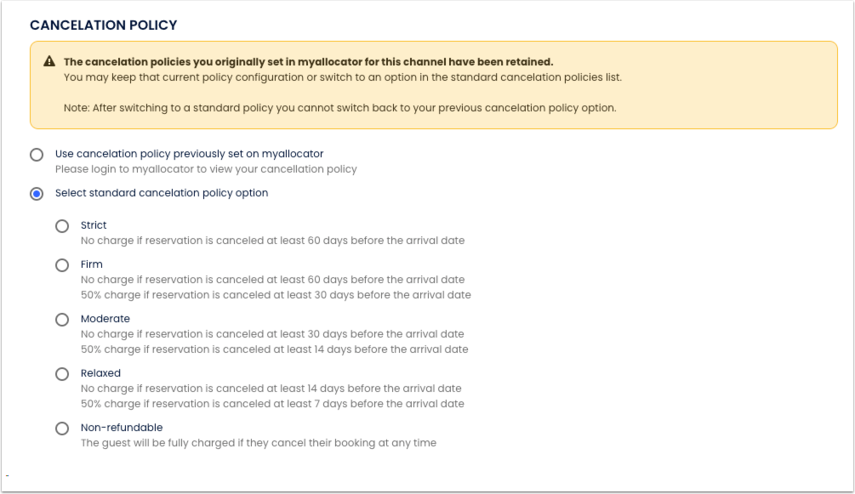Select the Moderate policy radio button
855x494 pixels.
[x=62, y=319]
